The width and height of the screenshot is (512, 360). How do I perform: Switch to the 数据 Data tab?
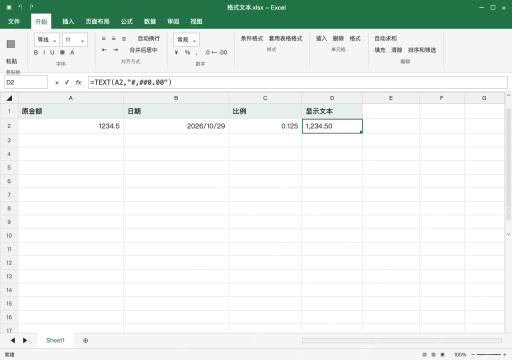(x=150, y=21)
